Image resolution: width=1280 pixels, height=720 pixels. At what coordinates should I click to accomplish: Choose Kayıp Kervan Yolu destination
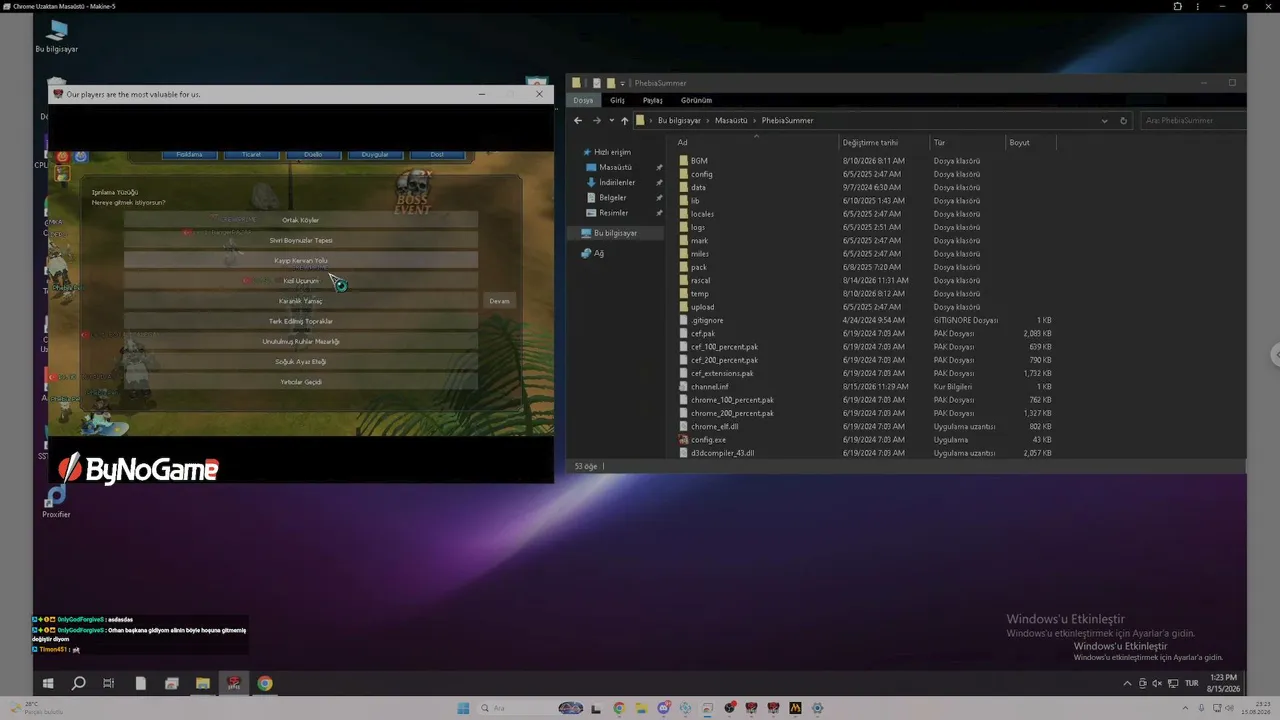coord(301,260)
